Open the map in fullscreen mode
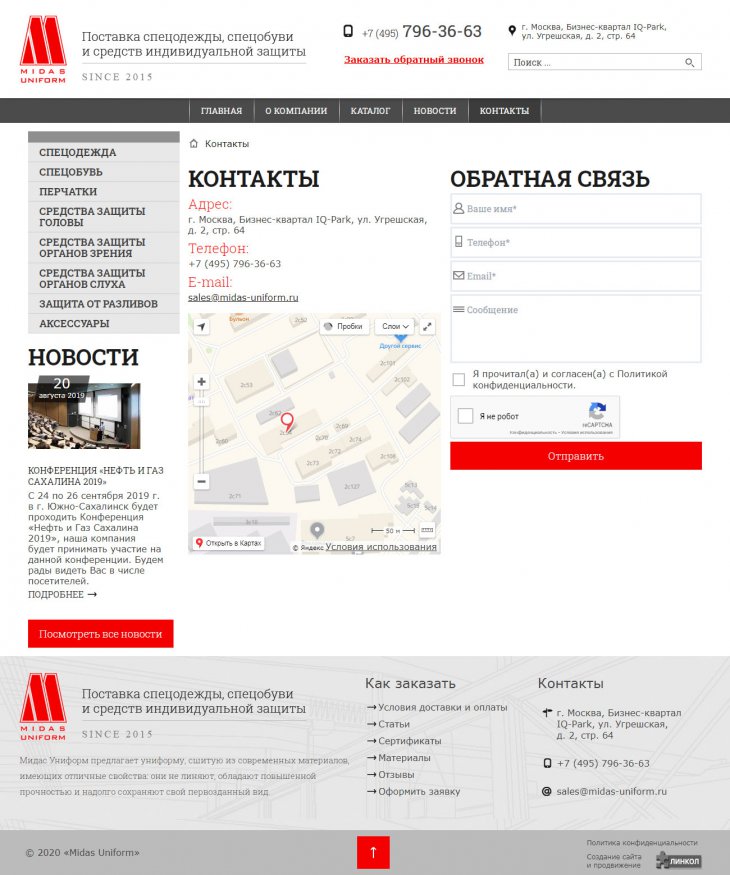 (427, 326)
